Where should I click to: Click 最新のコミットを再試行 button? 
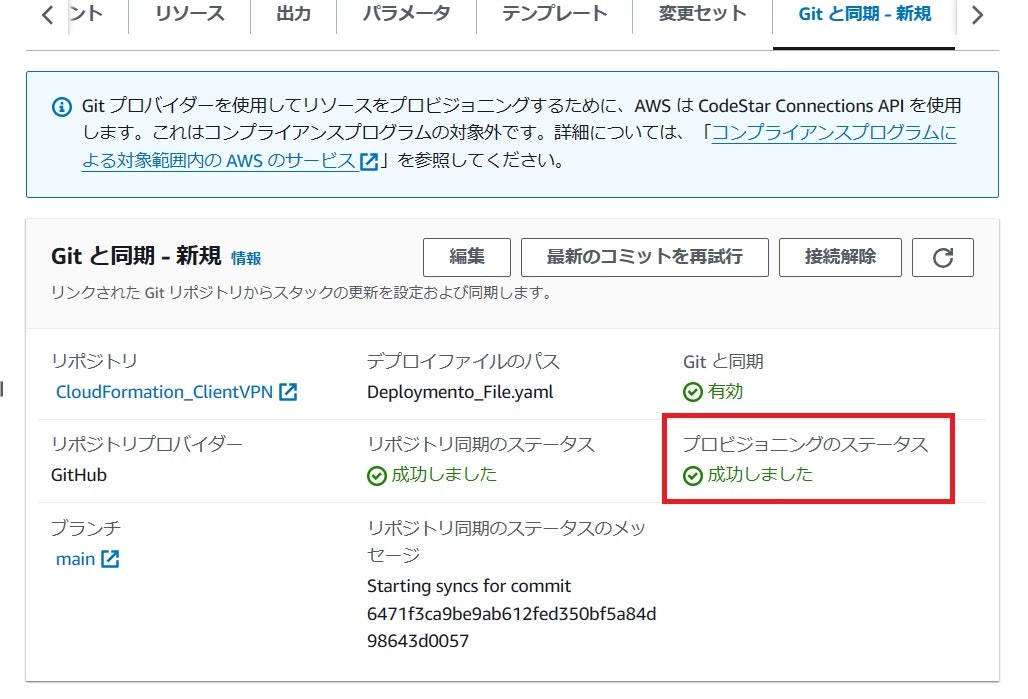tap(644, 257)
